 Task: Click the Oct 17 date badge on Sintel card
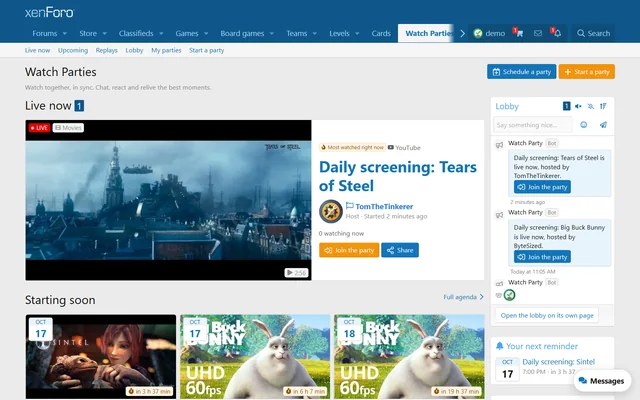tap(40, 329)
